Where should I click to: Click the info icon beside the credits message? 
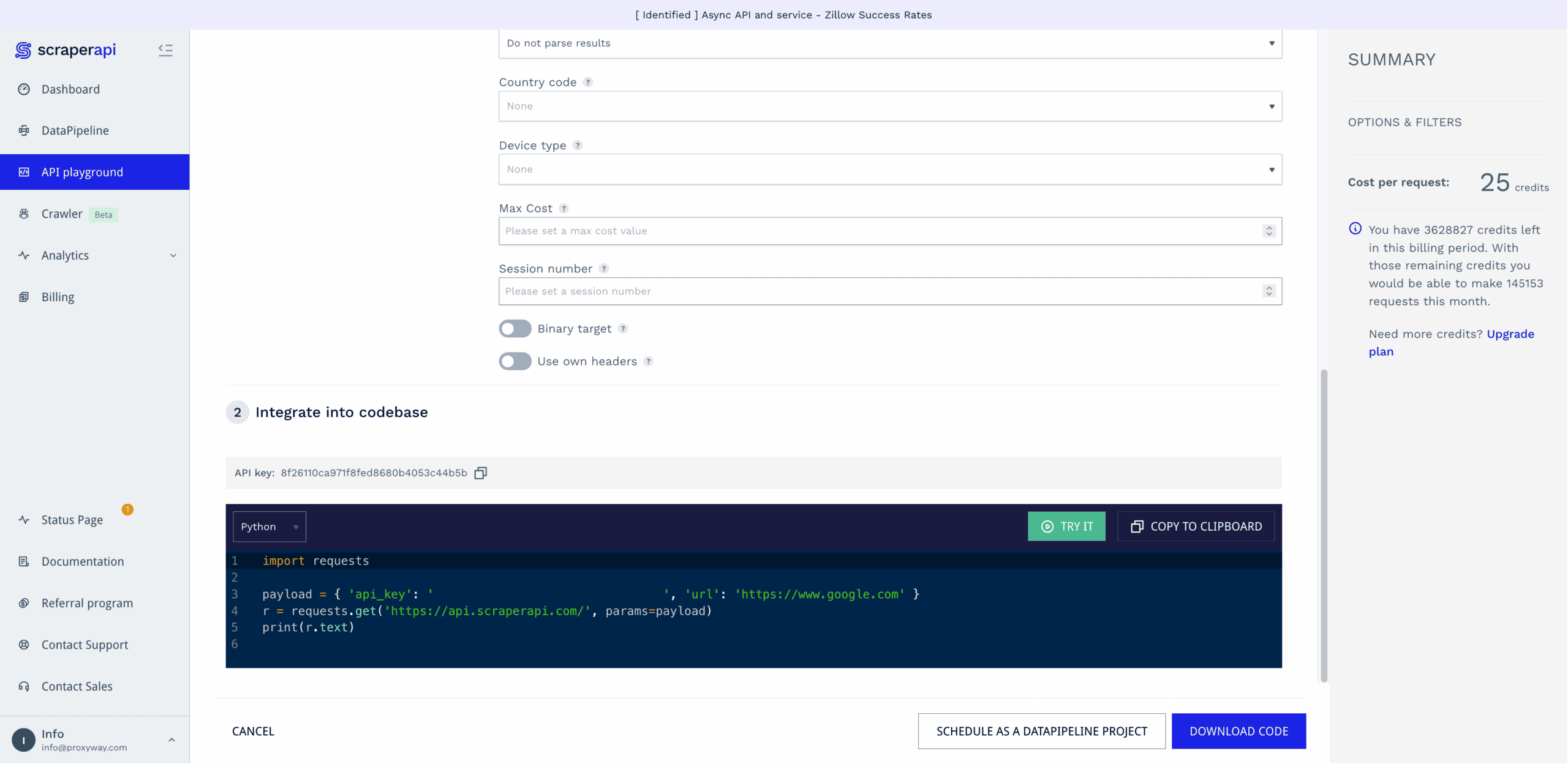[x=1355, y=229]
